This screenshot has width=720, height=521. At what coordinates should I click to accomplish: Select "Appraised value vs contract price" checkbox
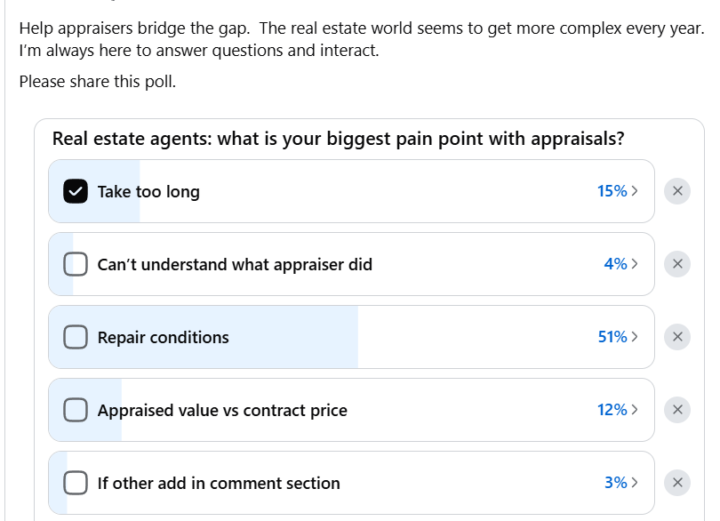click(76, 410)
